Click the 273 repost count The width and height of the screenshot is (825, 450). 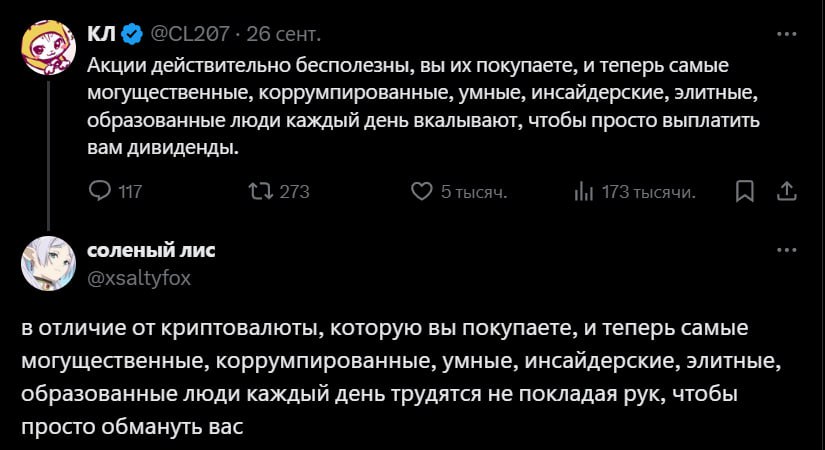click(x=294, y=191)
